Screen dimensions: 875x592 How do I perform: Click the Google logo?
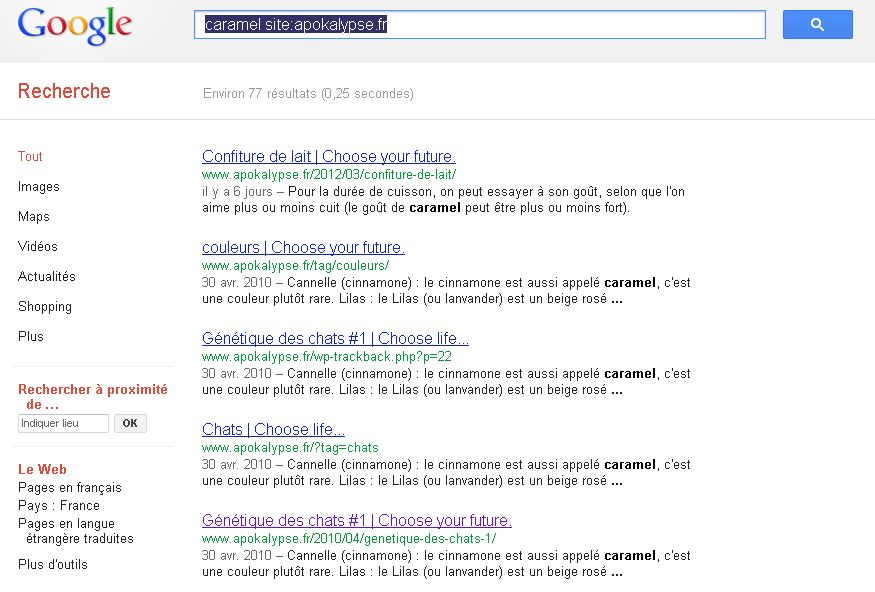pos(75,26)
